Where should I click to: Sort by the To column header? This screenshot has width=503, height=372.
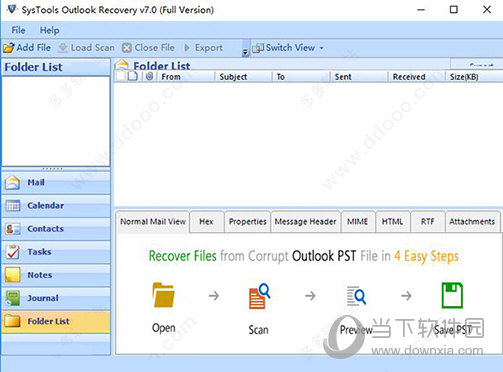(302, 77)
